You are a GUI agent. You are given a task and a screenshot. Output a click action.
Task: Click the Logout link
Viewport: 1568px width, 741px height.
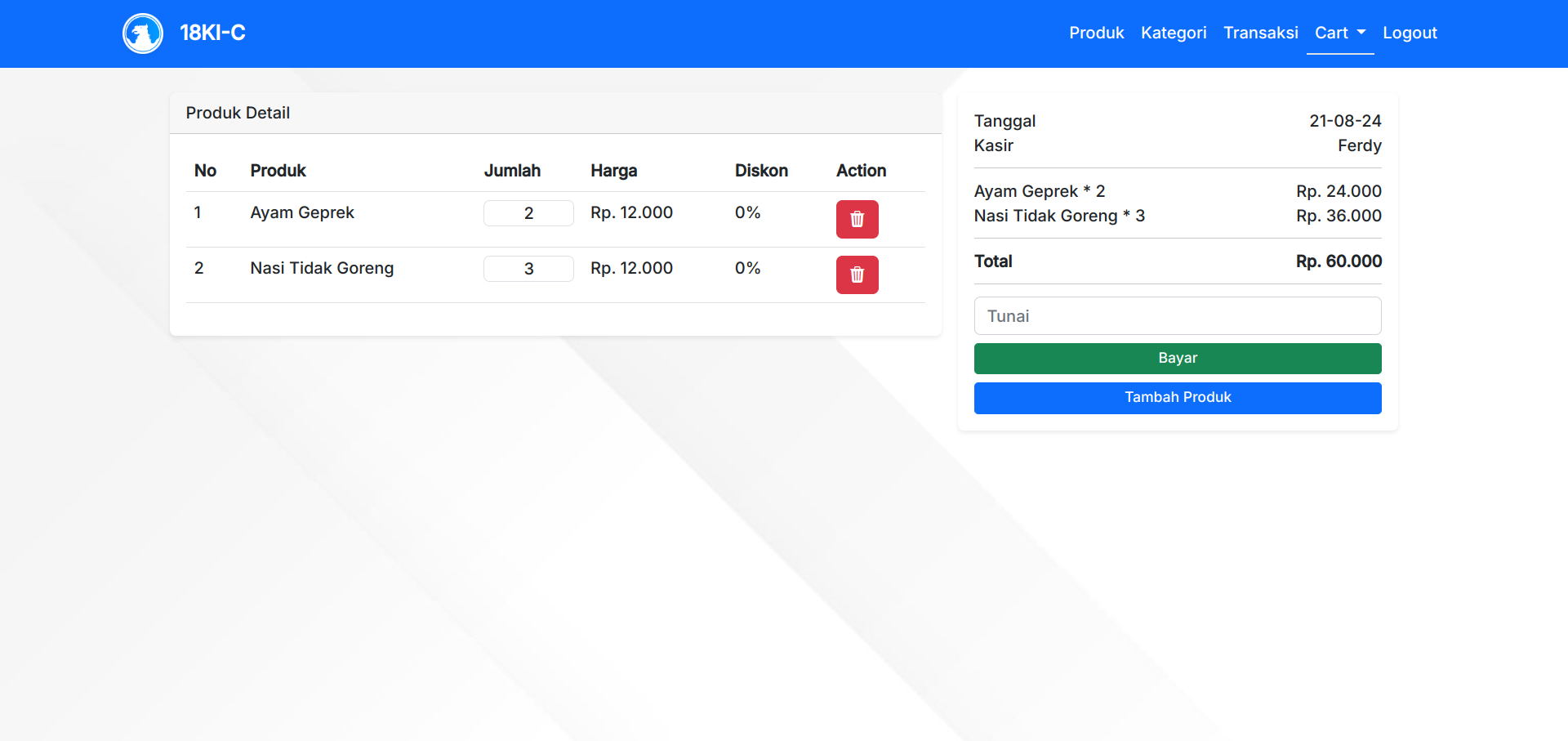[1410, 33]
